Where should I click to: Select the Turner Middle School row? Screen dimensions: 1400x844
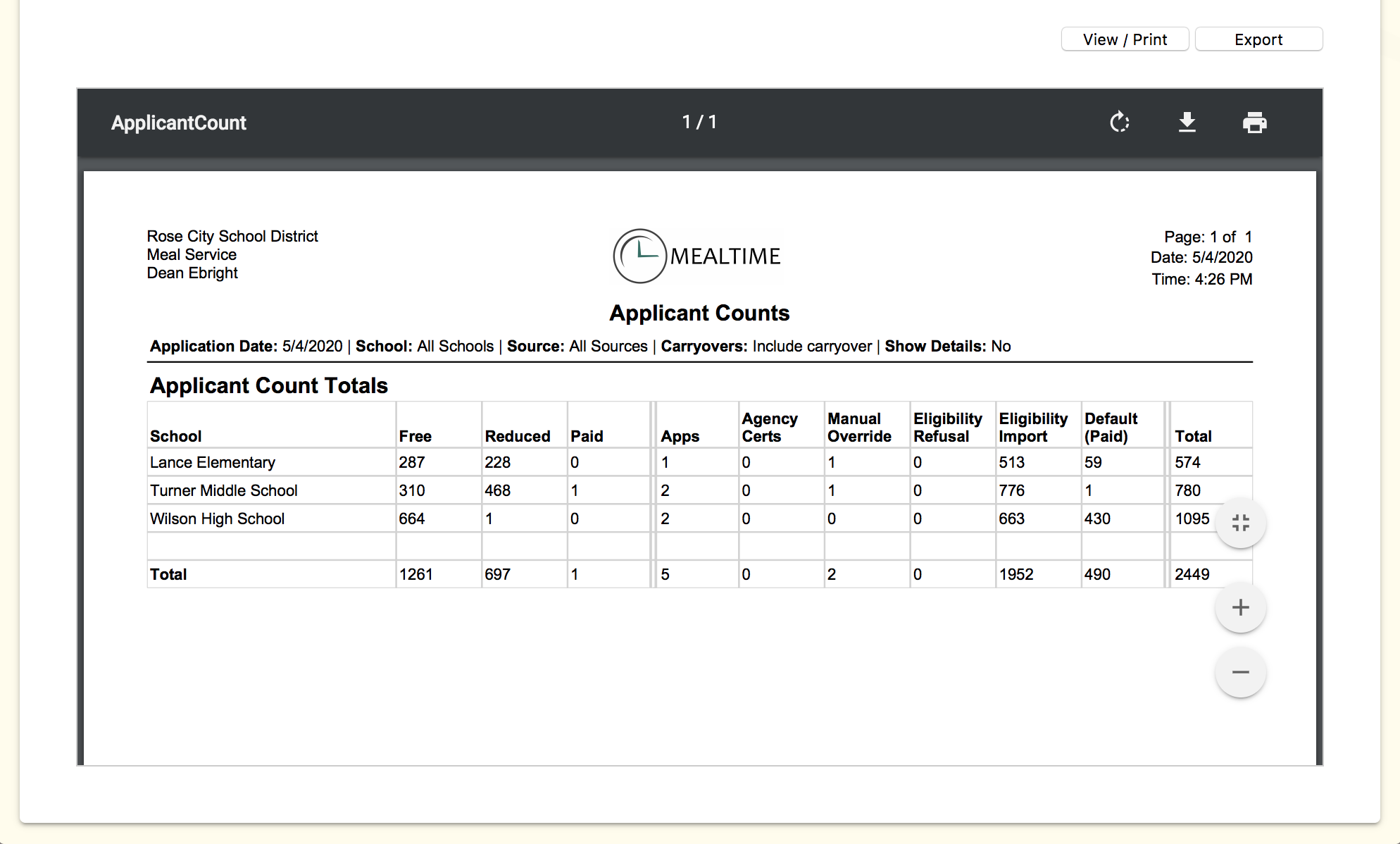click(224, 490)
